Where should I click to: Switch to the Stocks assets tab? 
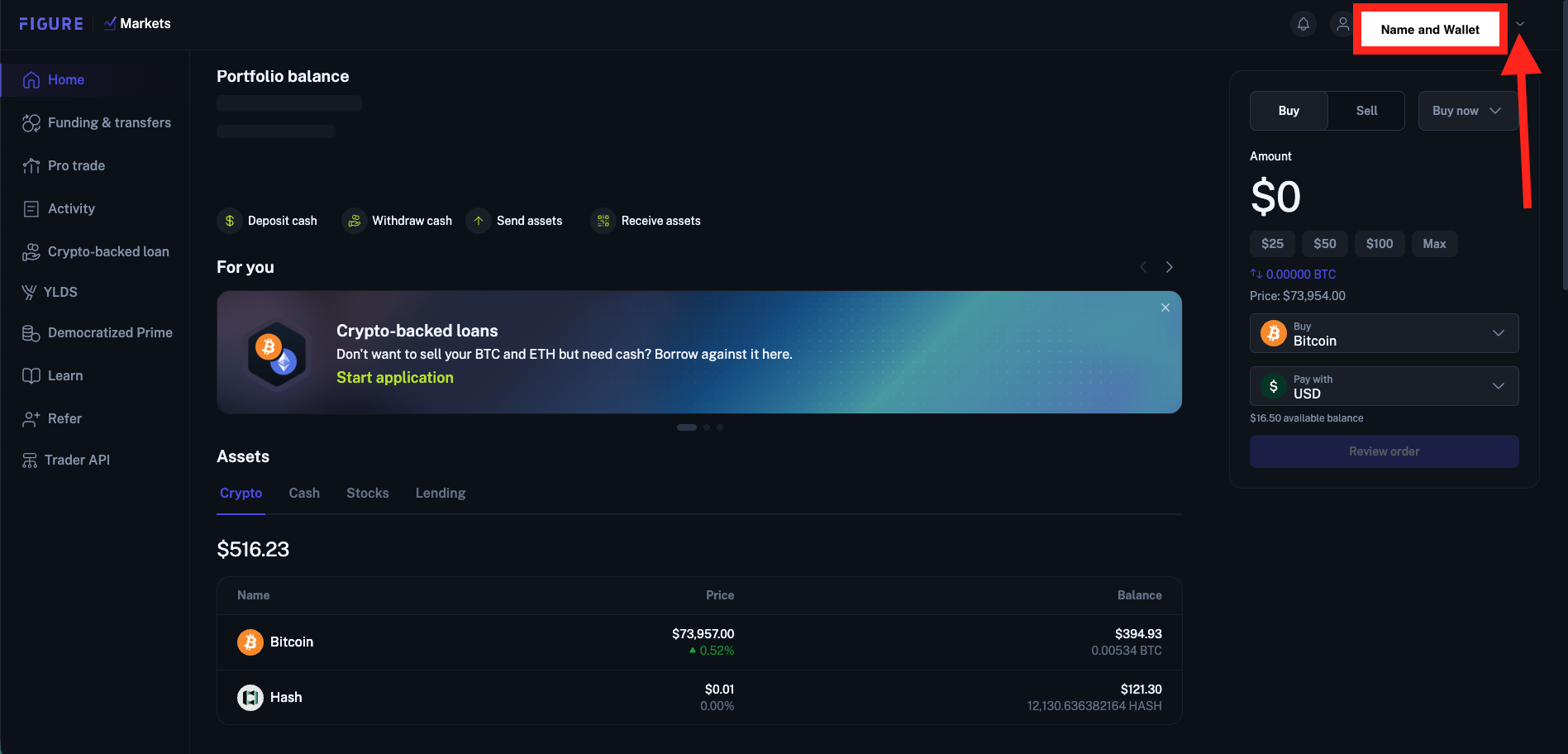tap(368, 494)
